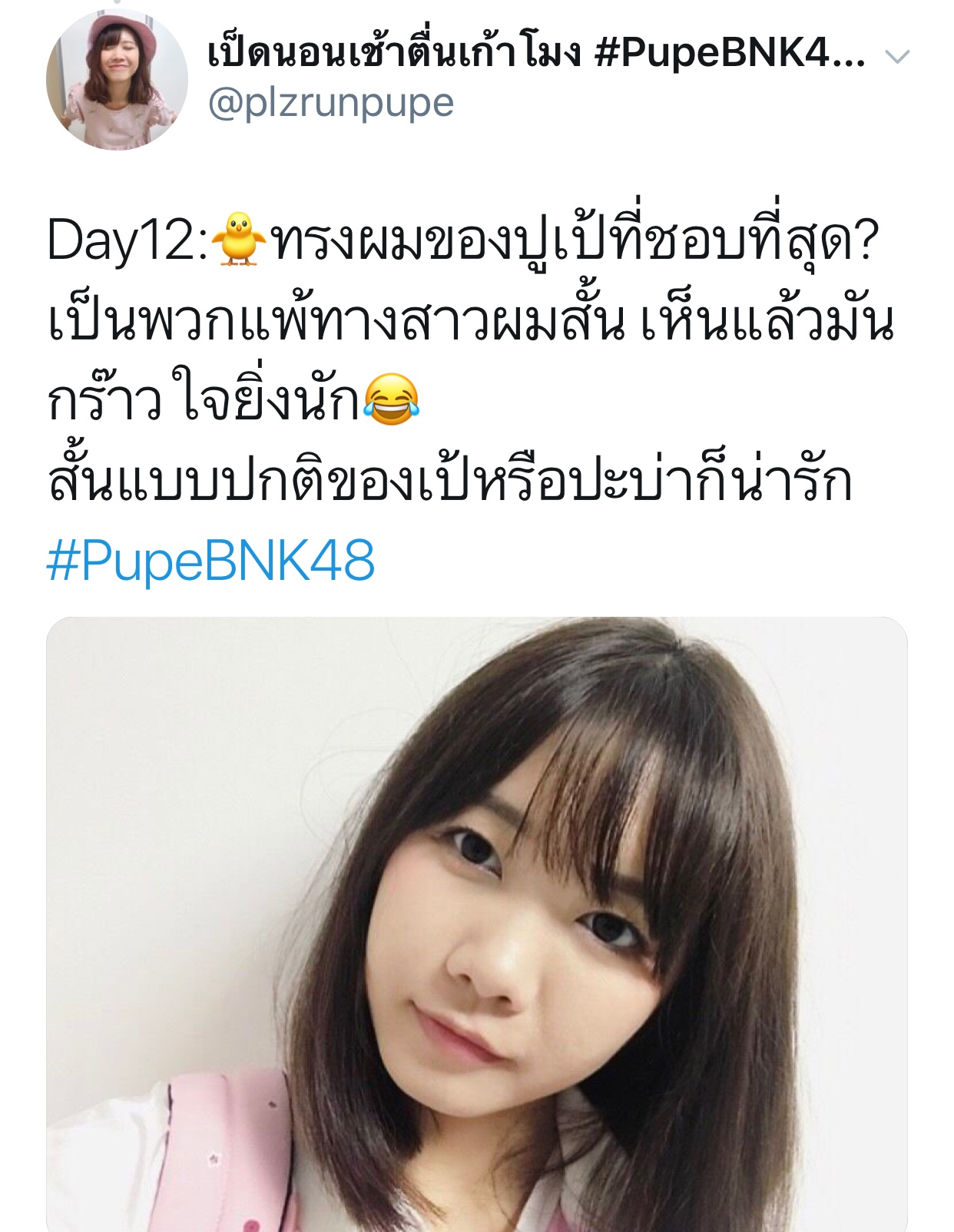This screenshot has height=1232, width=954.
Task: Open the author's round profile picture
Action: tap(117, 79)
